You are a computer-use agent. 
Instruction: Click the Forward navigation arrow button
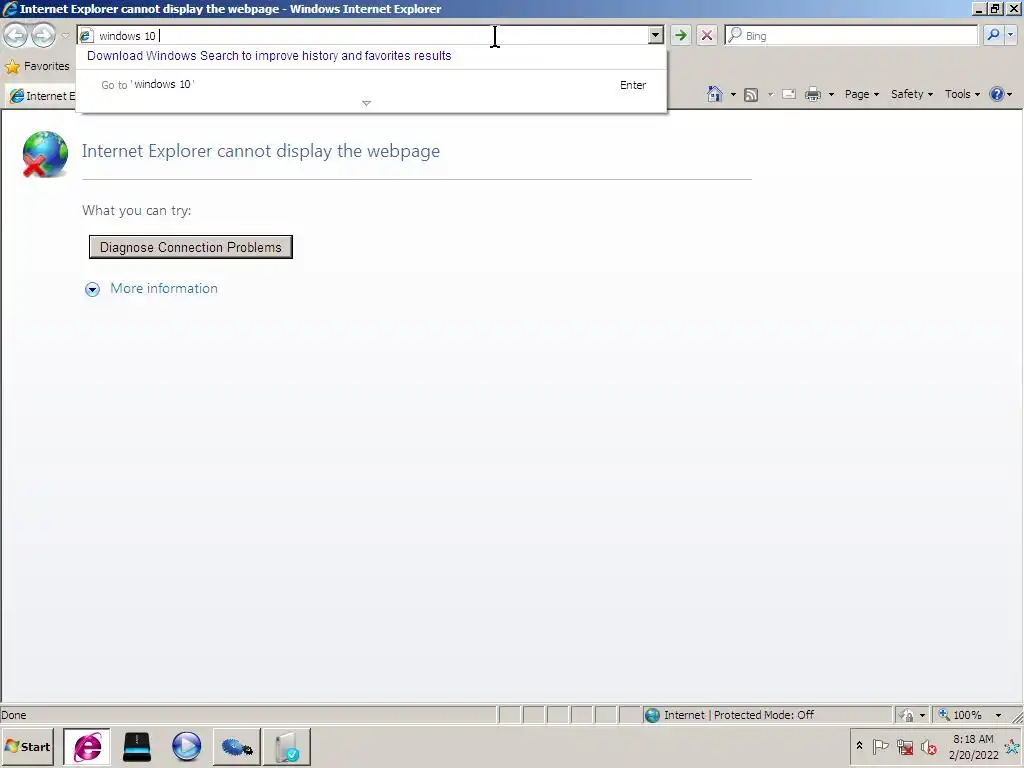[44, 35]
